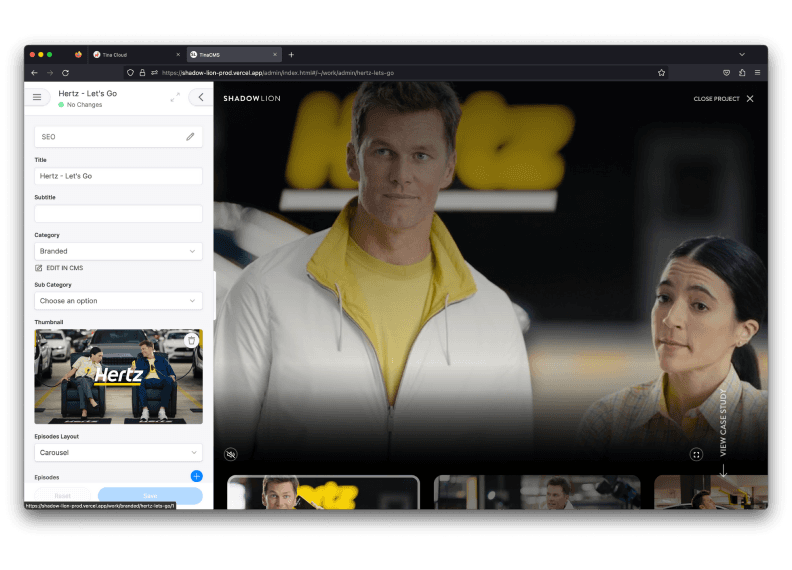
Task: Edit the SEO section via pencil icon
Action: click(190, 136)
